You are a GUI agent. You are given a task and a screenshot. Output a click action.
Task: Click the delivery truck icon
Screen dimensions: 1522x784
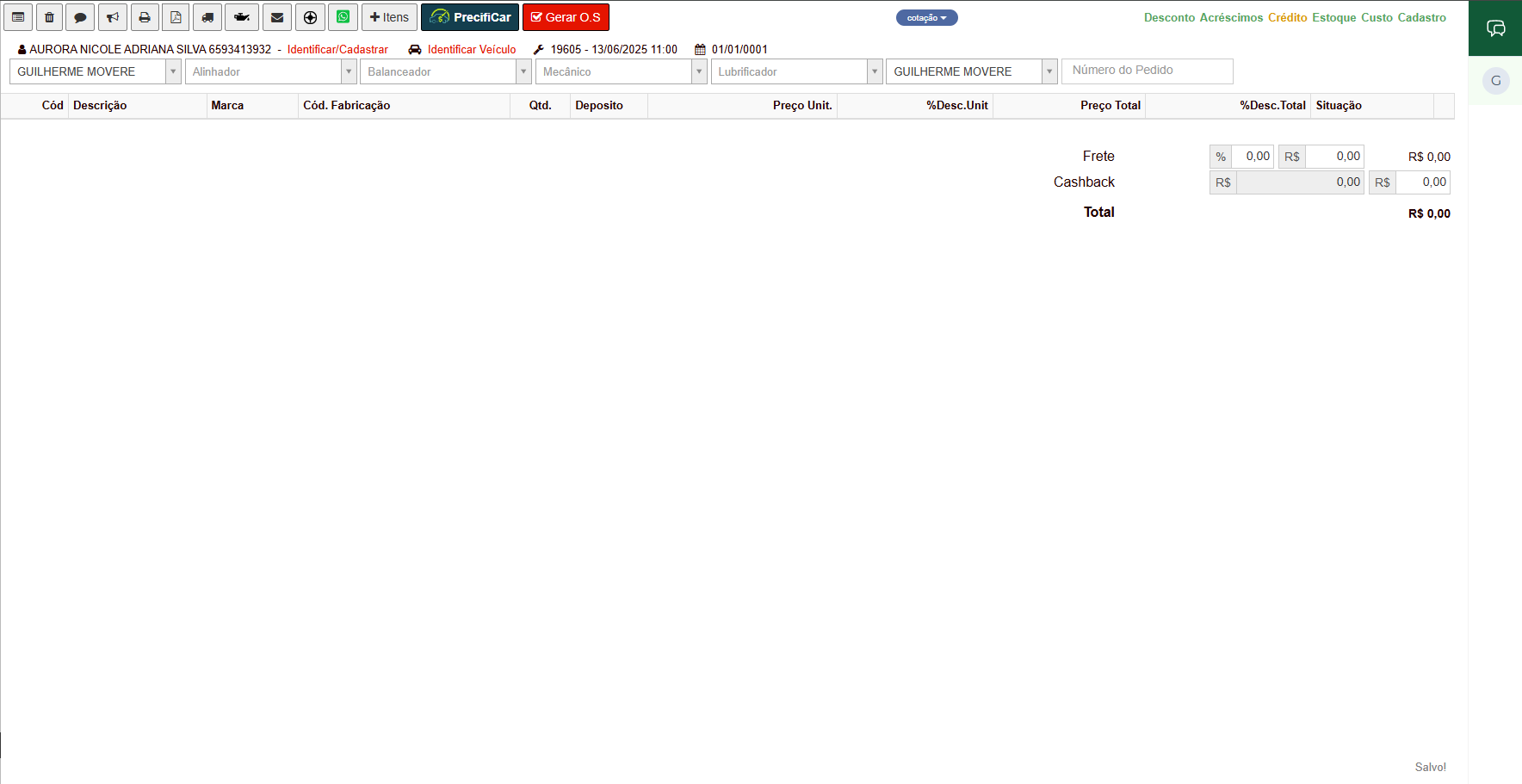point(207,17)
